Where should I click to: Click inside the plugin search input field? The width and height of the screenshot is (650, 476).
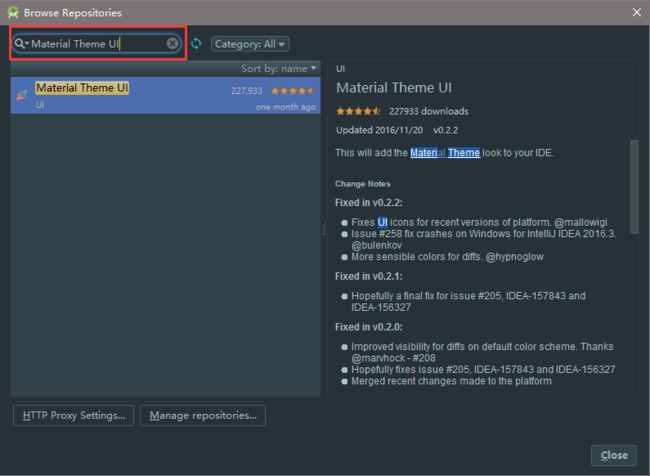pos(95,44)
